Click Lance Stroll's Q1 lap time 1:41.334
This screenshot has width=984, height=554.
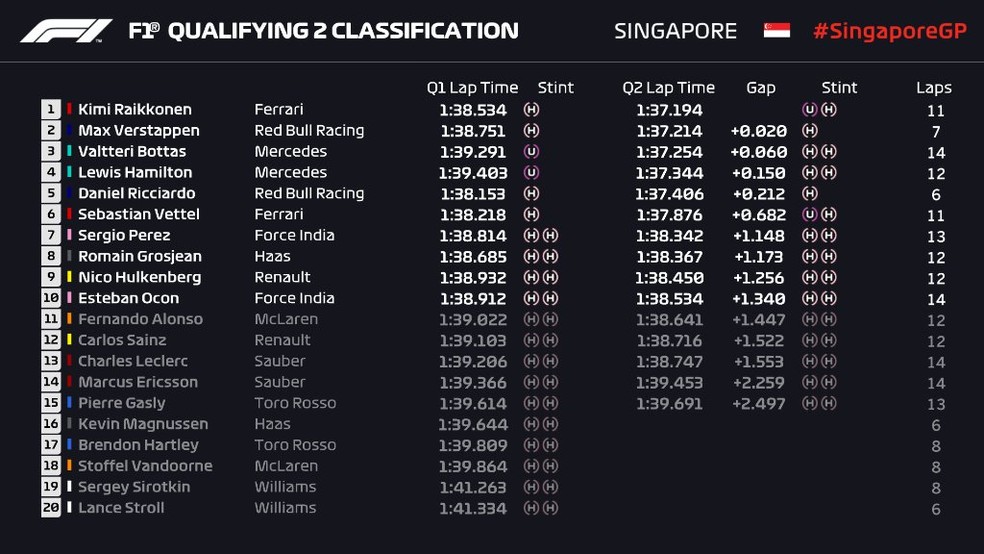point(473,508)
